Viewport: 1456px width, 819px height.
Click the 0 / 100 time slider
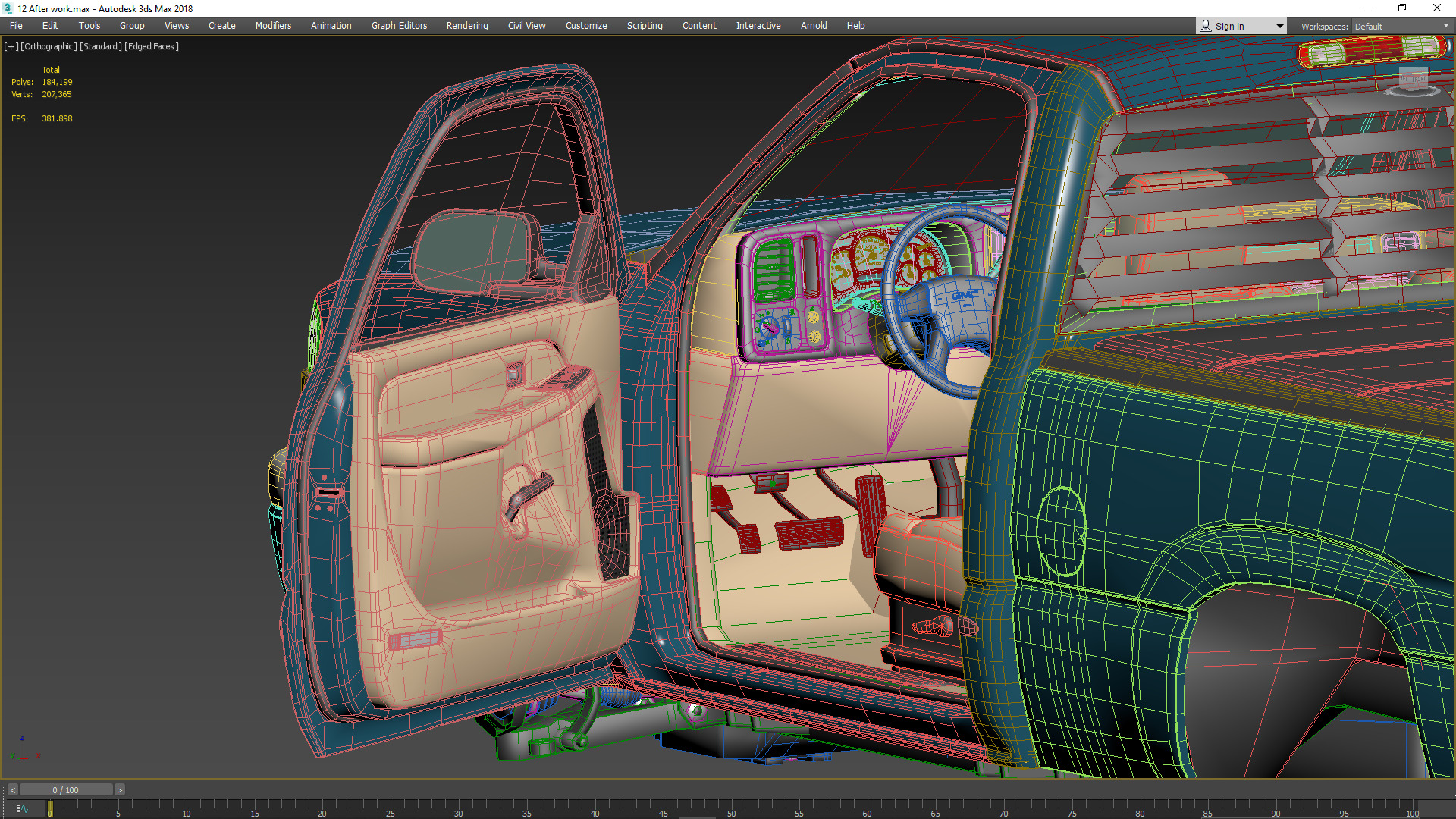[x=66, y=790]
